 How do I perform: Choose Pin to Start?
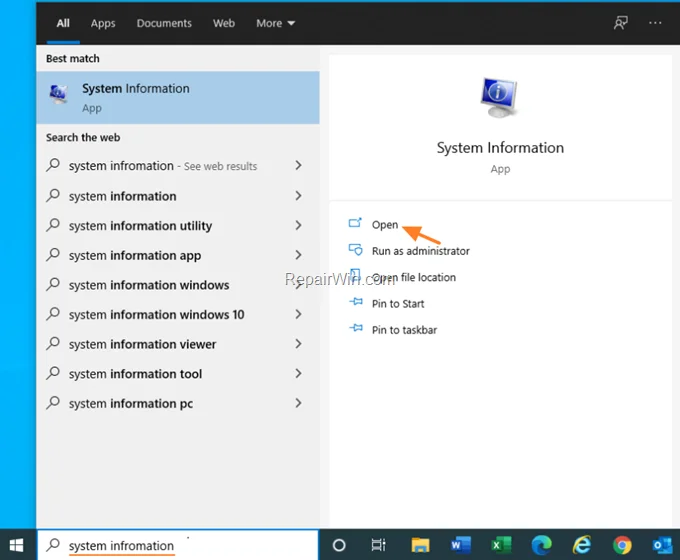(398, 304)
